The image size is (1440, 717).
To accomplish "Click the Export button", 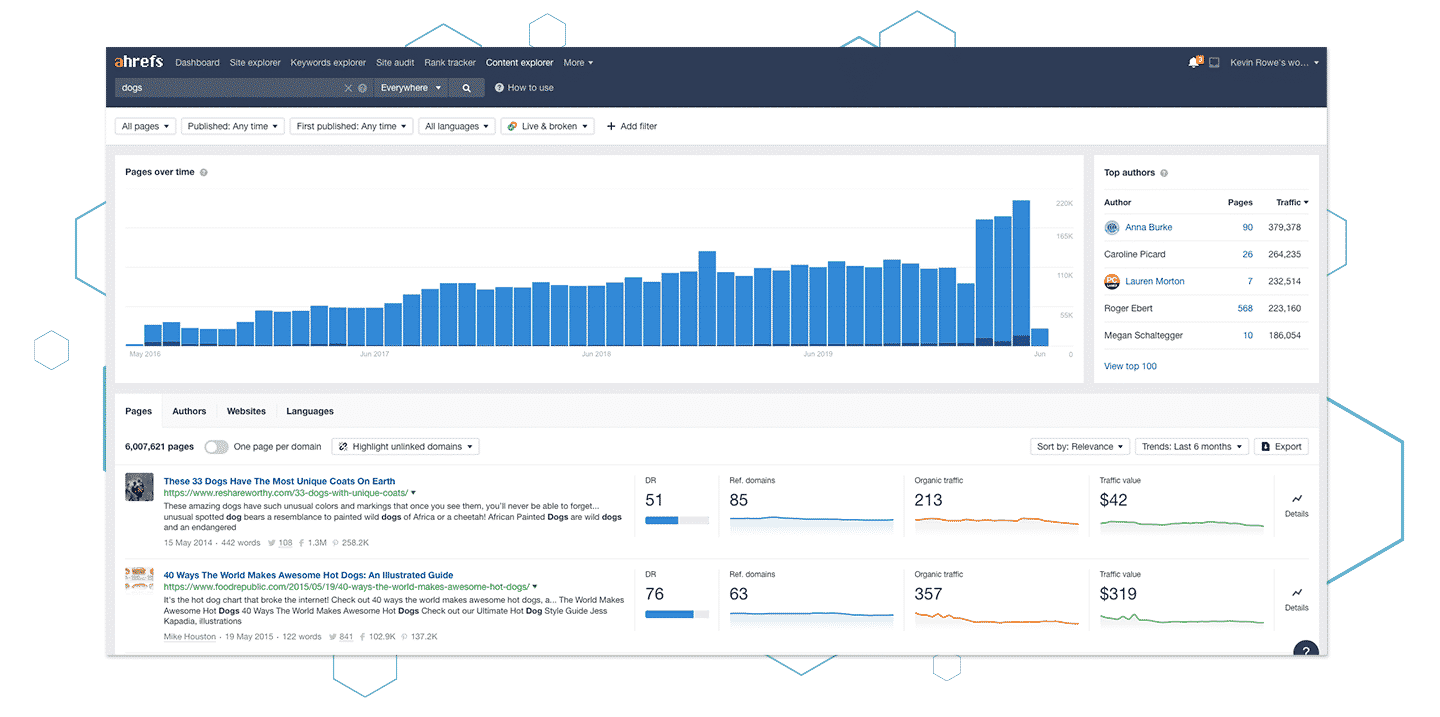I will point(1281,447).
